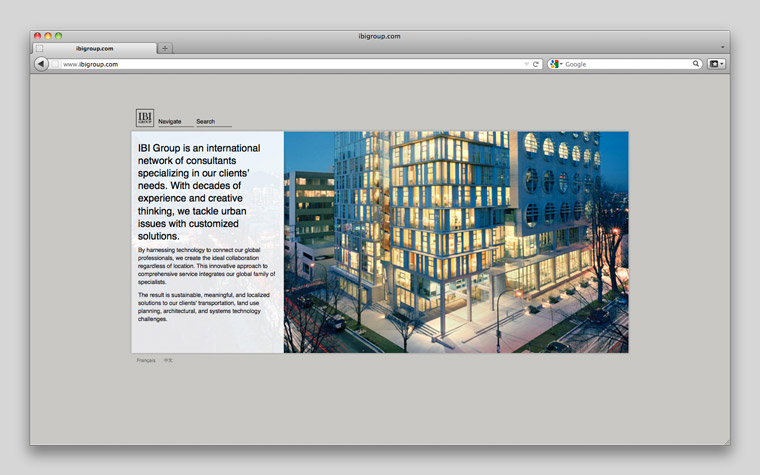Click the Google search input field
This screenshot has width=760, height=475.
[627, 64]
